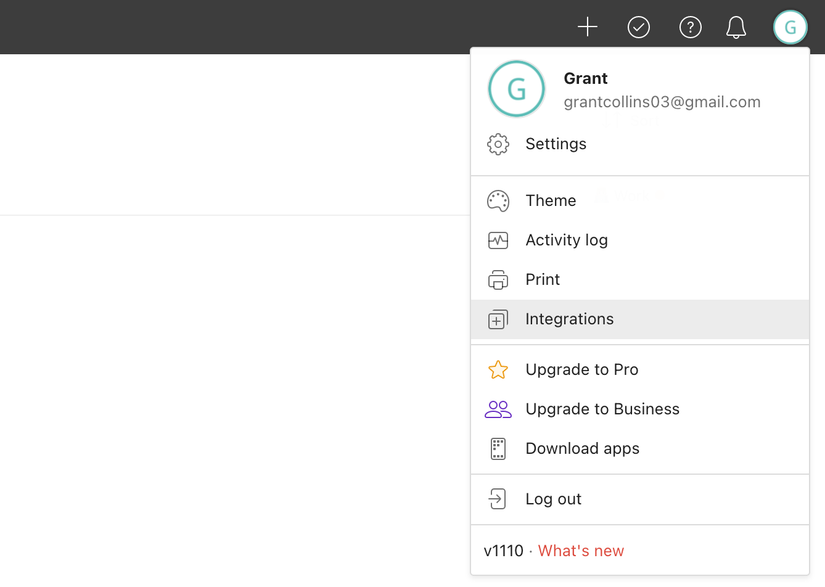Open the Print option

(543, 279)
